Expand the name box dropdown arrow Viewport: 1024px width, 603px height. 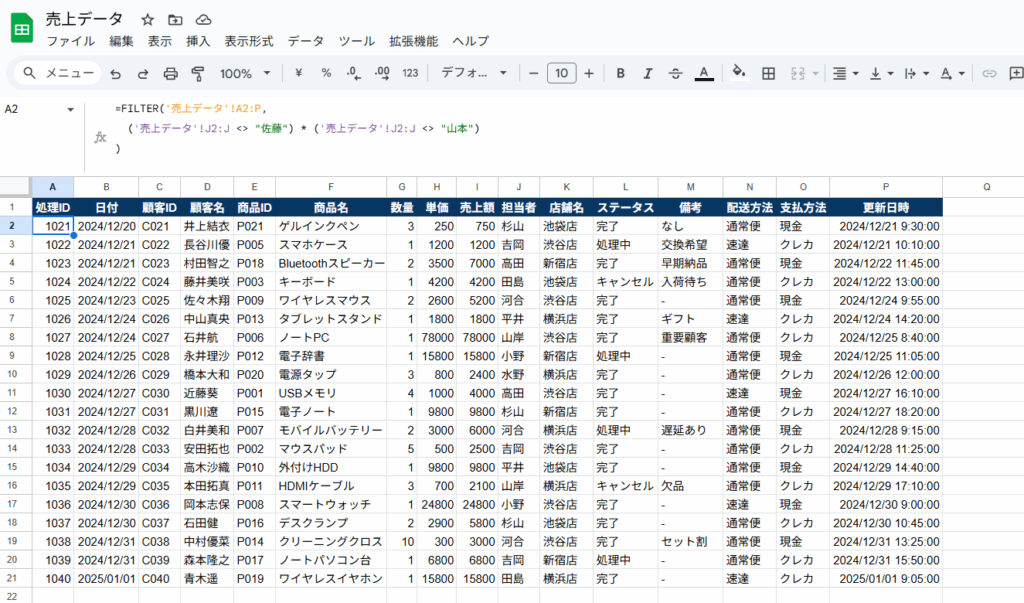(x=71, y=109)
